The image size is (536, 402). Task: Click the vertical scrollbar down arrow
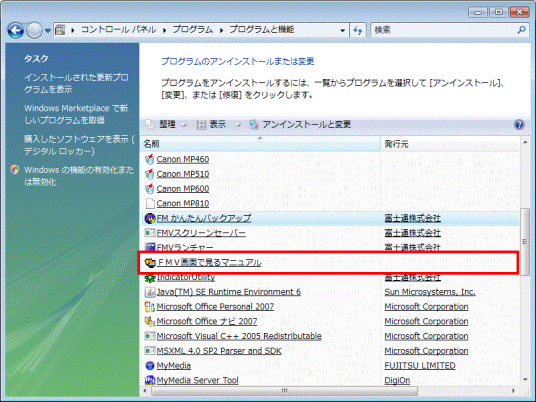pyautogui.click(x=525, y=379)
